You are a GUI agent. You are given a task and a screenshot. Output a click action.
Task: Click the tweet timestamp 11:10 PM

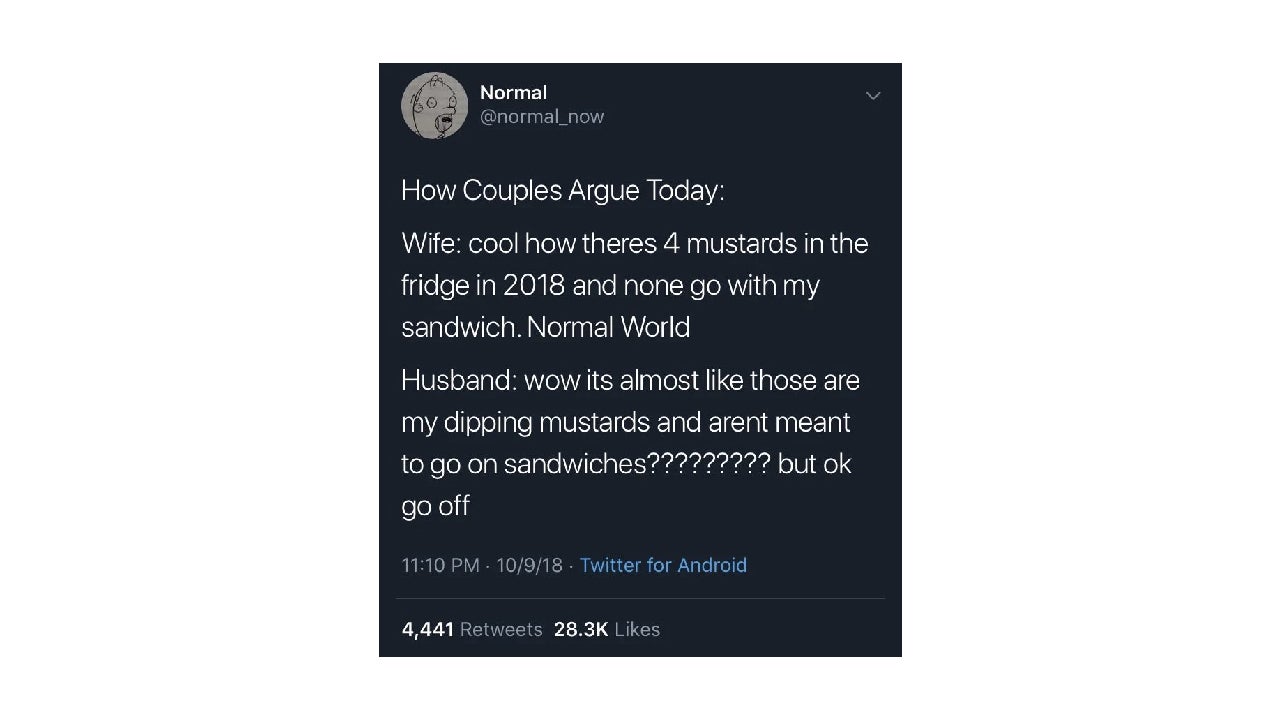coord(440,565)
